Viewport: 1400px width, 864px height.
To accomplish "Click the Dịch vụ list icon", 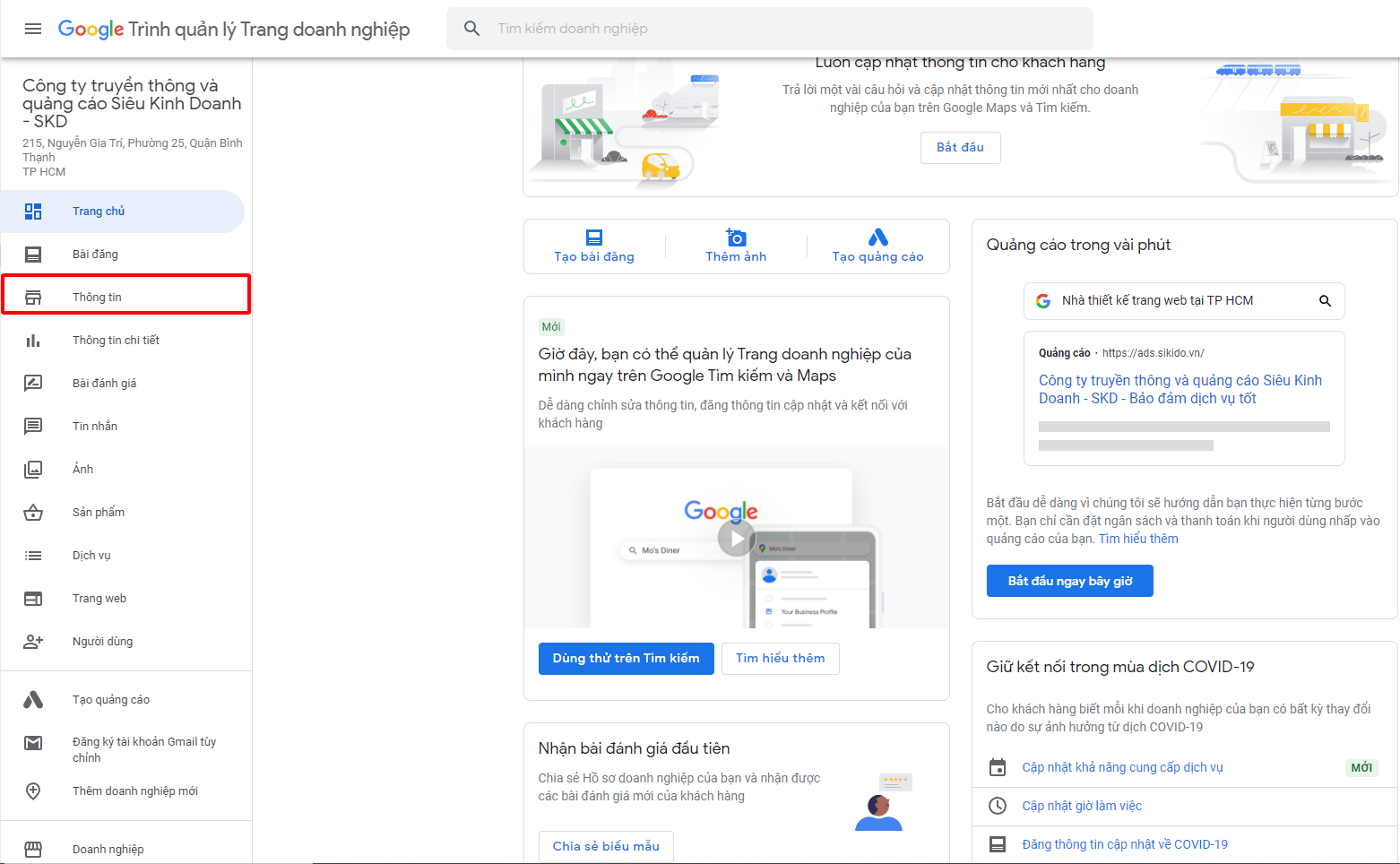I will point(33,556).
